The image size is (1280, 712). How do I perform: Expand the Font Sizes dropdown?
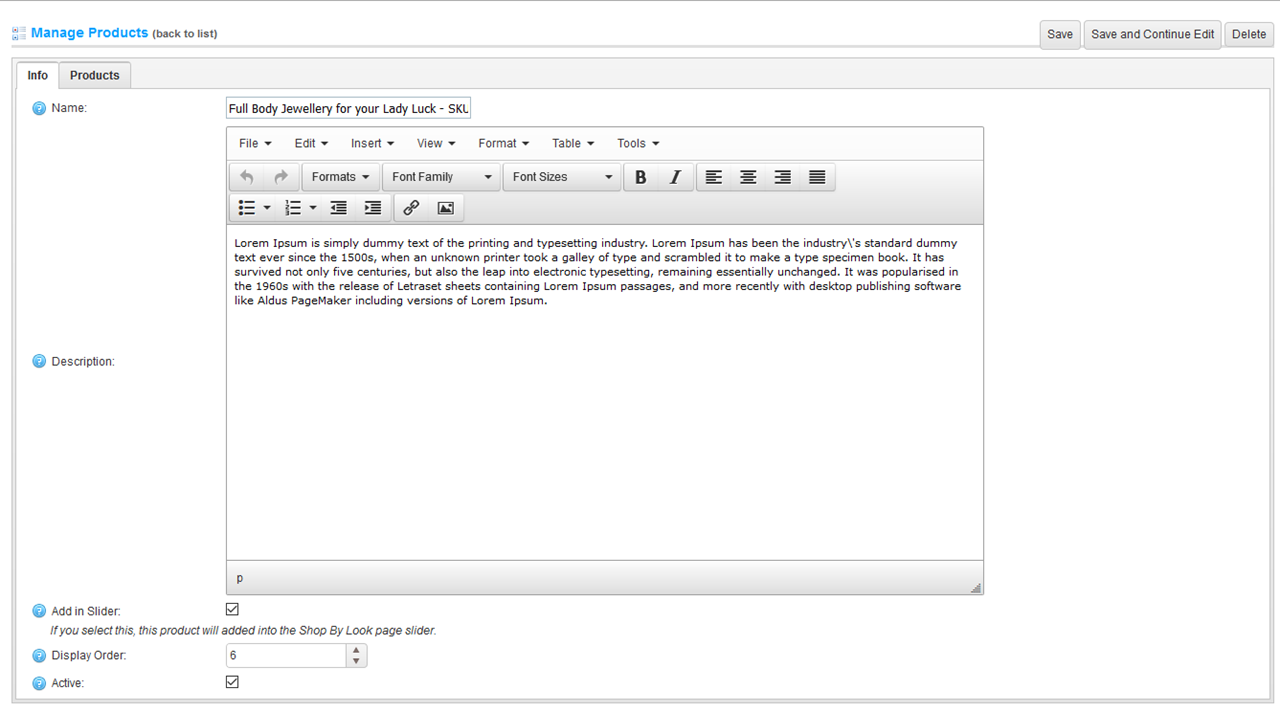tap(562, 177)
